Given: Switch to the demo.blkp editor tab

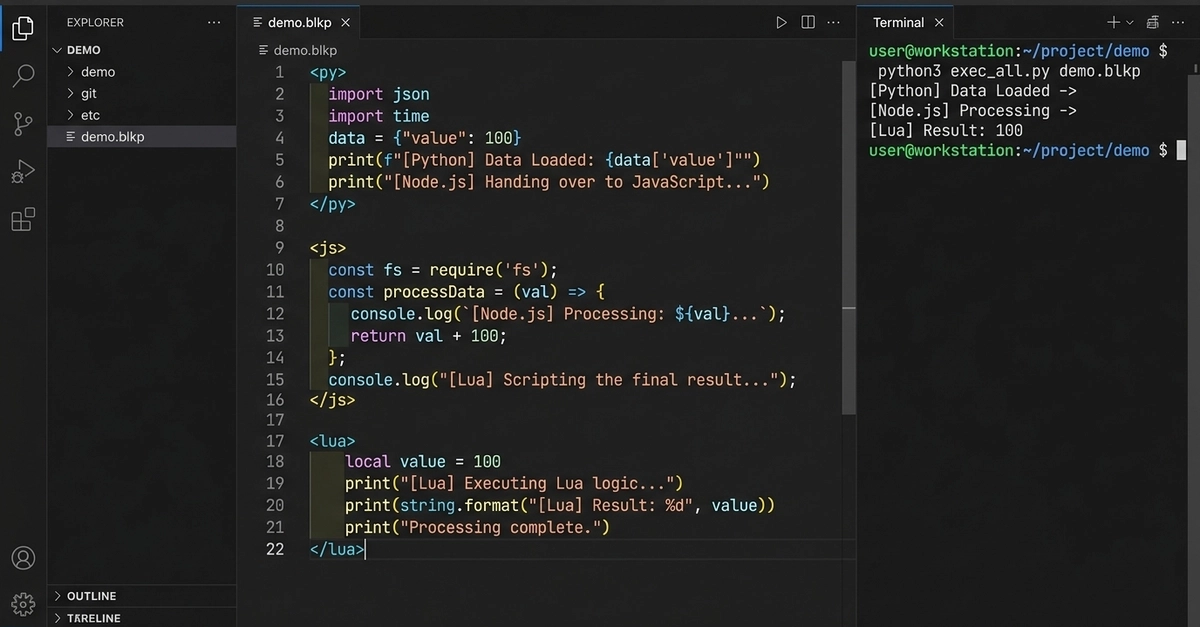Looking at the screenshot, I should pyautogui.click(x=298, y=22).
